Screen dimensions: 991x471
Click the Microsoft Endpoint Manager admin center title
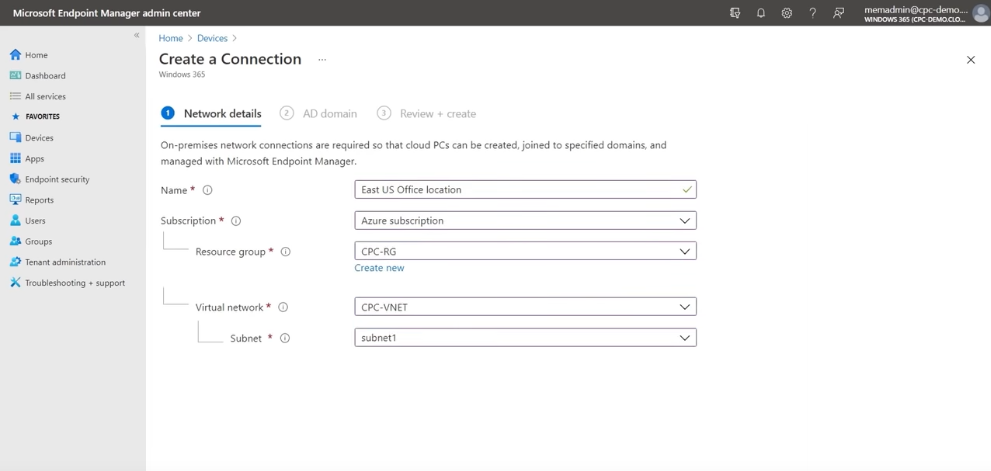pyautogui.click(x=107, y=13)
